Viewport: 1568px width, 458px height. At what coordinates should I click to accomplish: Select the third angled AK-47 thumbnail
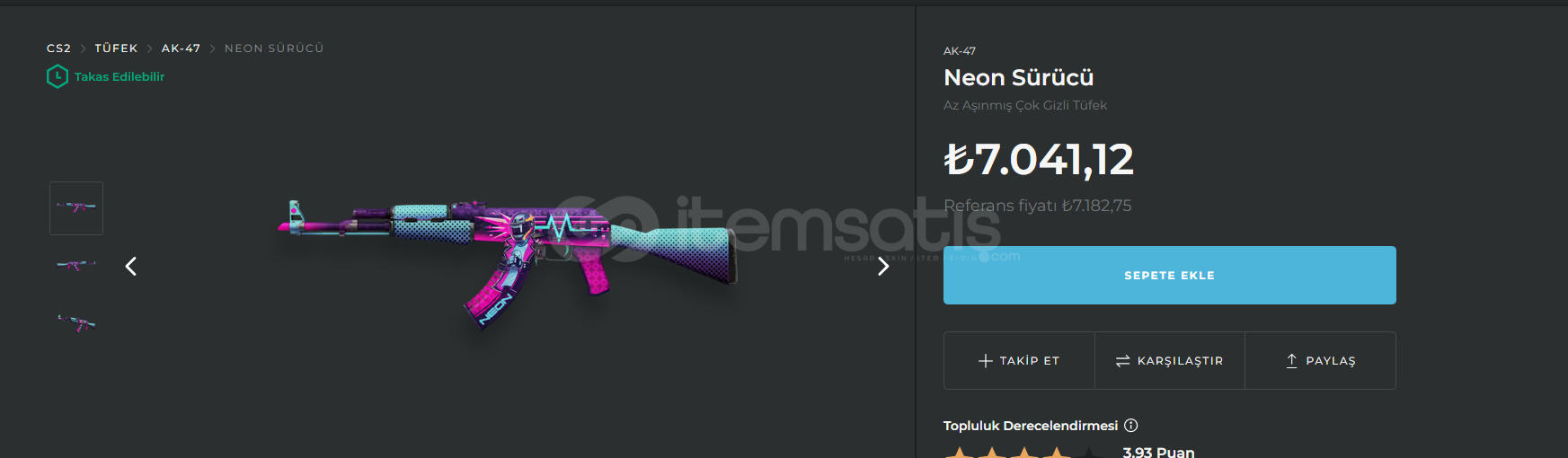coord(76,323)
